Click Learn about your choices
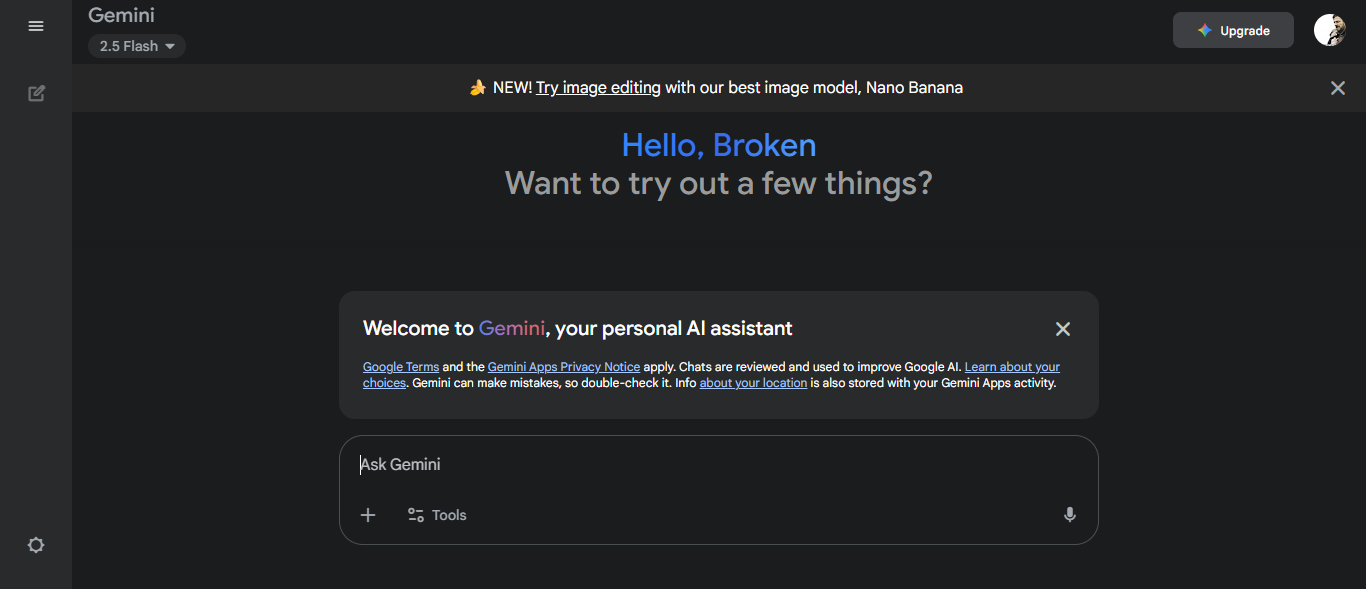This screenshot has width=1366, height=589. pyautogui.click(x=1012, y=366)
